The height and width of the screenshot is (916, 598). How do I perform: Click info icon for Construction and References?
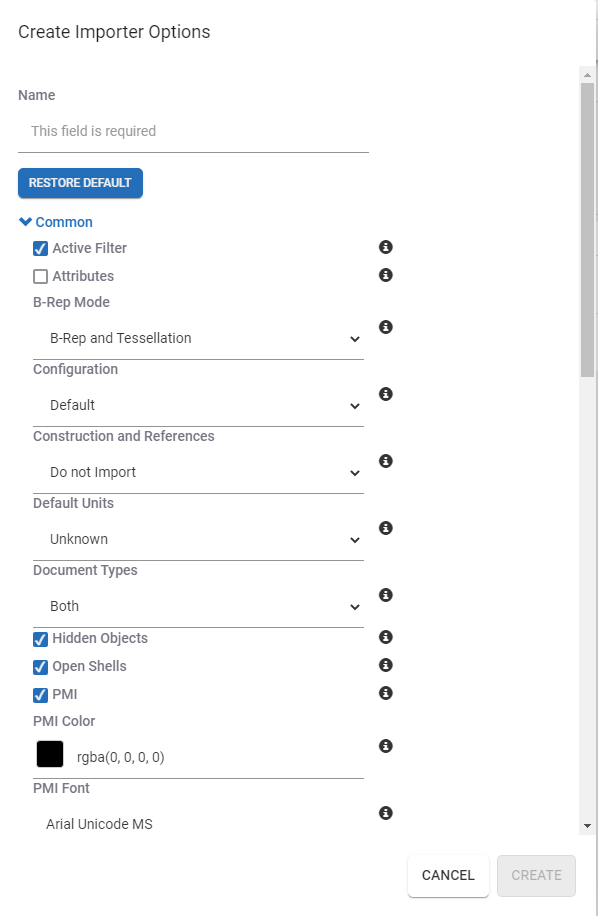pos(385,462)
